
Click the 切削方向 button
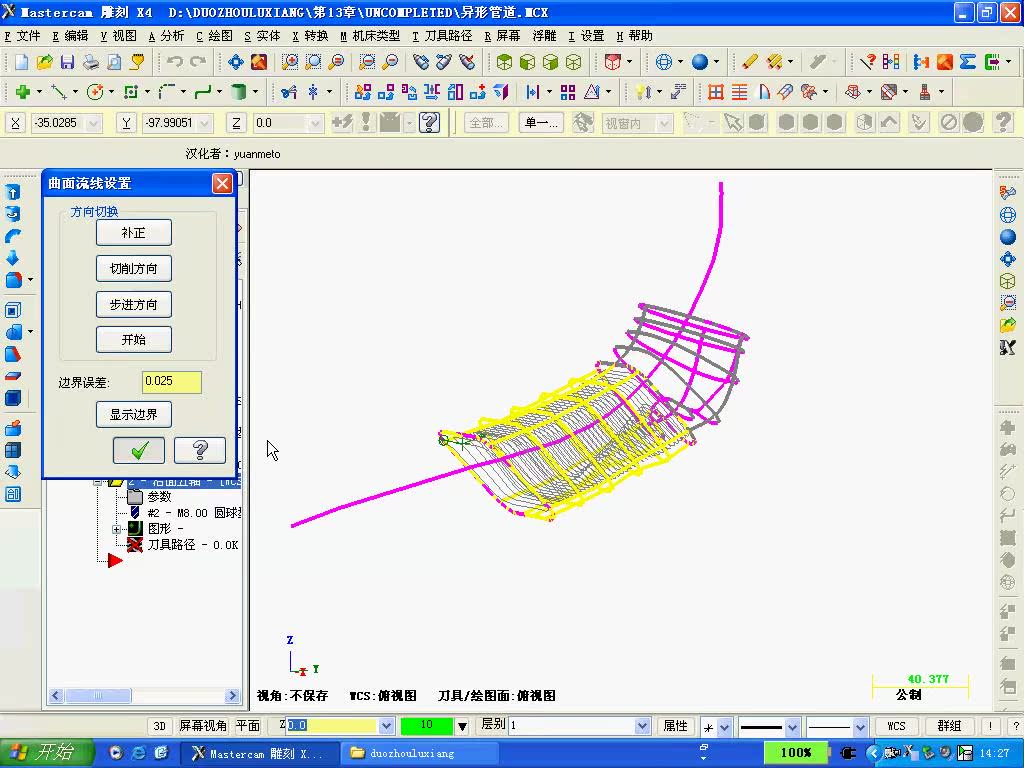coord(134,268)
